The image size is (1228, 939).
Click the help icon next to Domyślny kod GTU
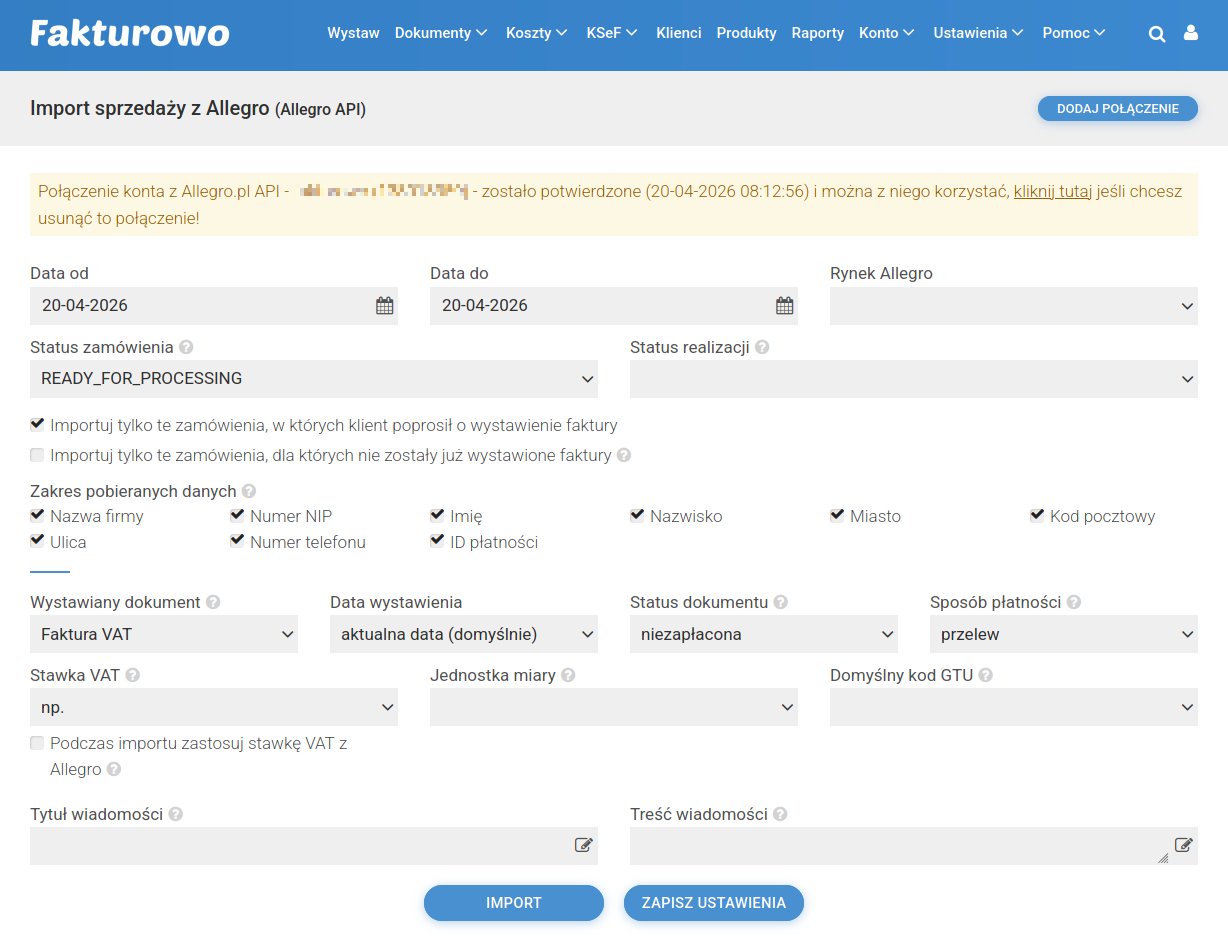[984, 674]
